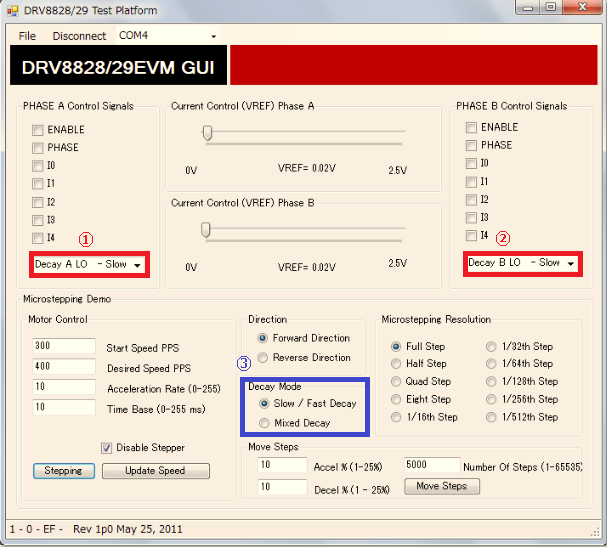Minimize the DRV8828/29 Test Platform window

coord(528,7)
